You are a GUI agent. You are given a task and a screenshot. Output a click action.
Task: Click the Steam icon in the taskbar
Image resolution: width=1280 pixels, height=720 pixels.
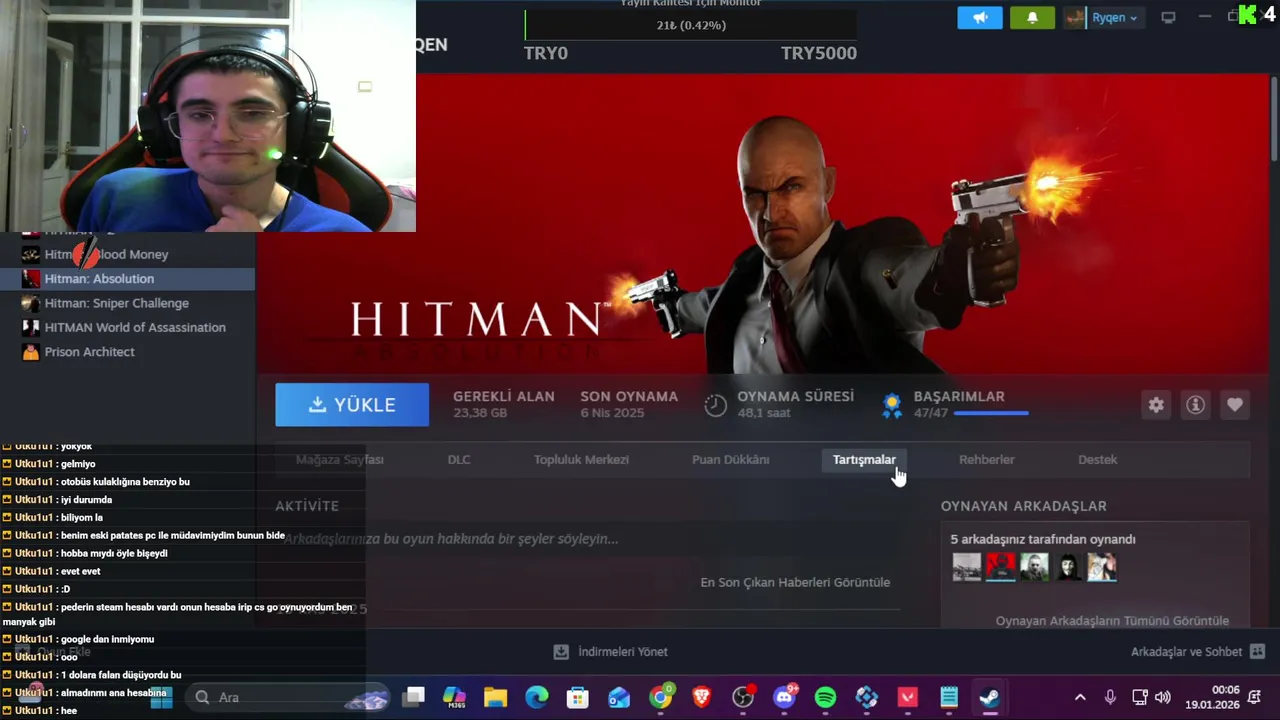click(x=990, y=697)
